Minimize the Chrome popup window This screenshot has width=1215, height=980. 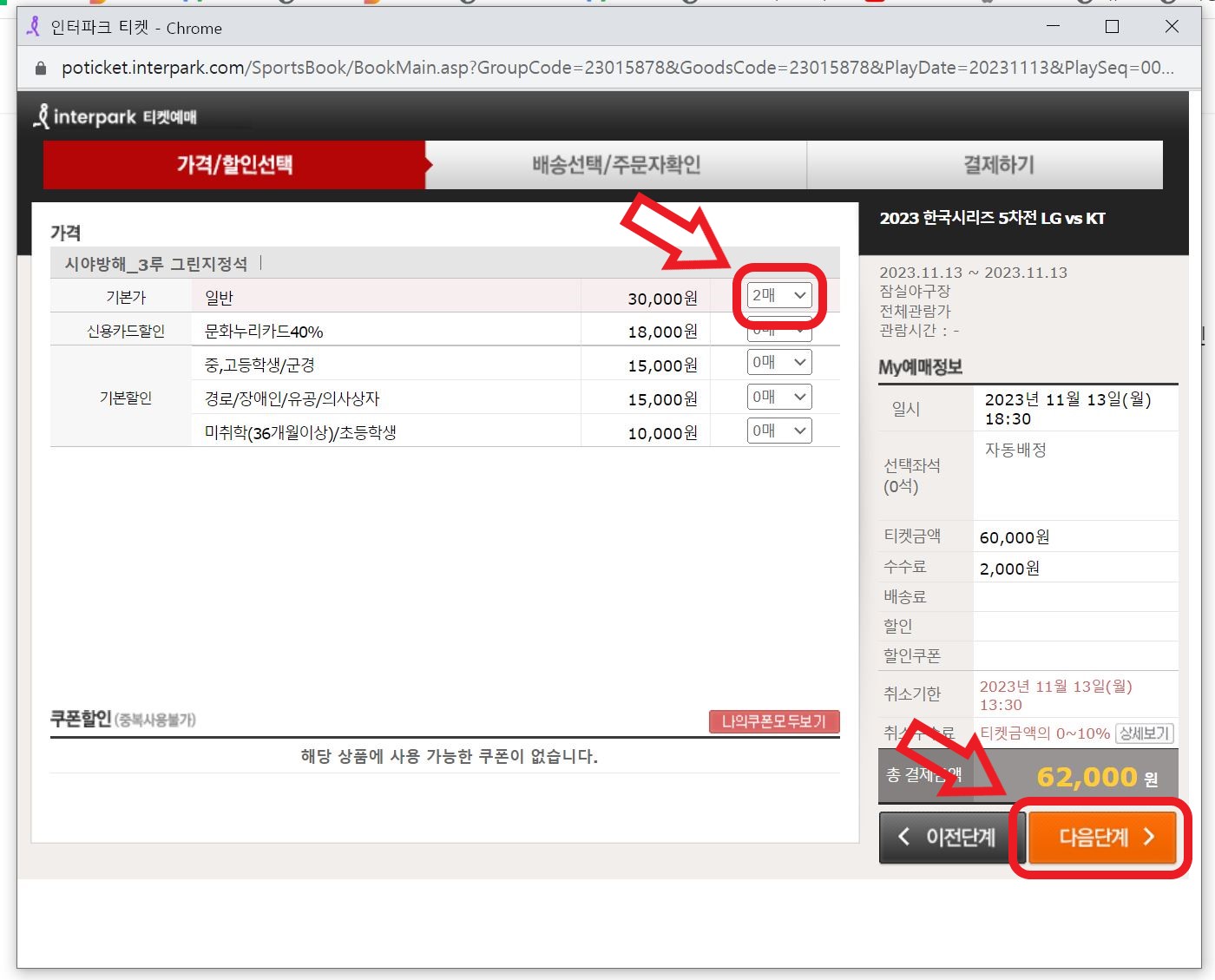[x=1053, y=27]
